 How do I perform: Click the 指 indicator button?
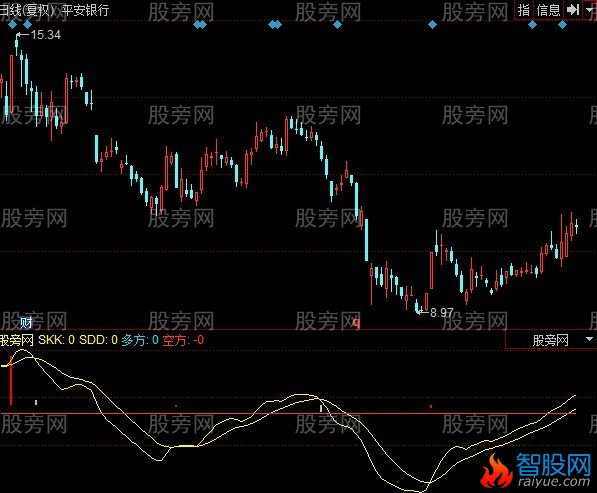tap(524, 10)
